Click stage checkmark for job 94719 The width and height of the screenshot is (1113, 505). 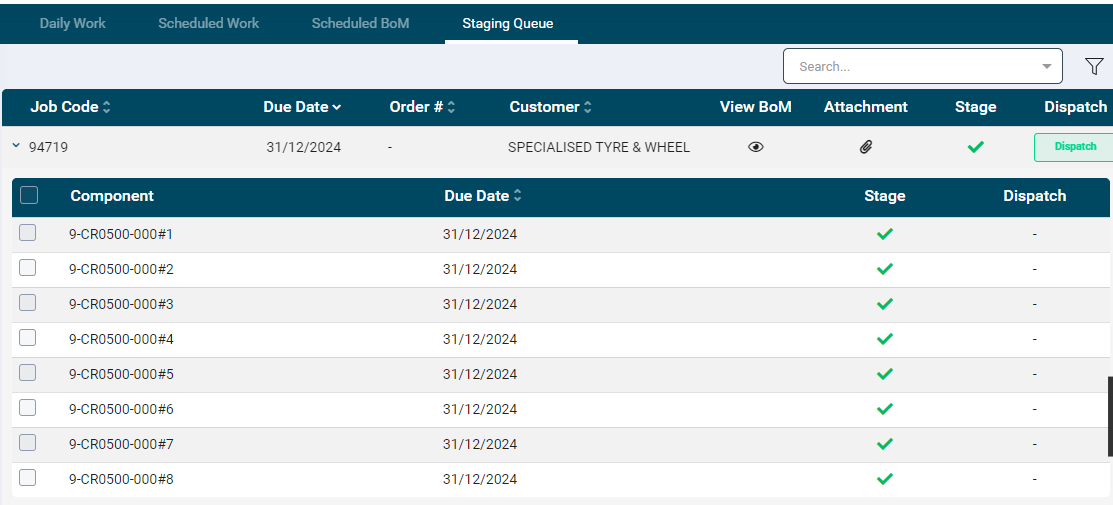[x=976, y=147]
